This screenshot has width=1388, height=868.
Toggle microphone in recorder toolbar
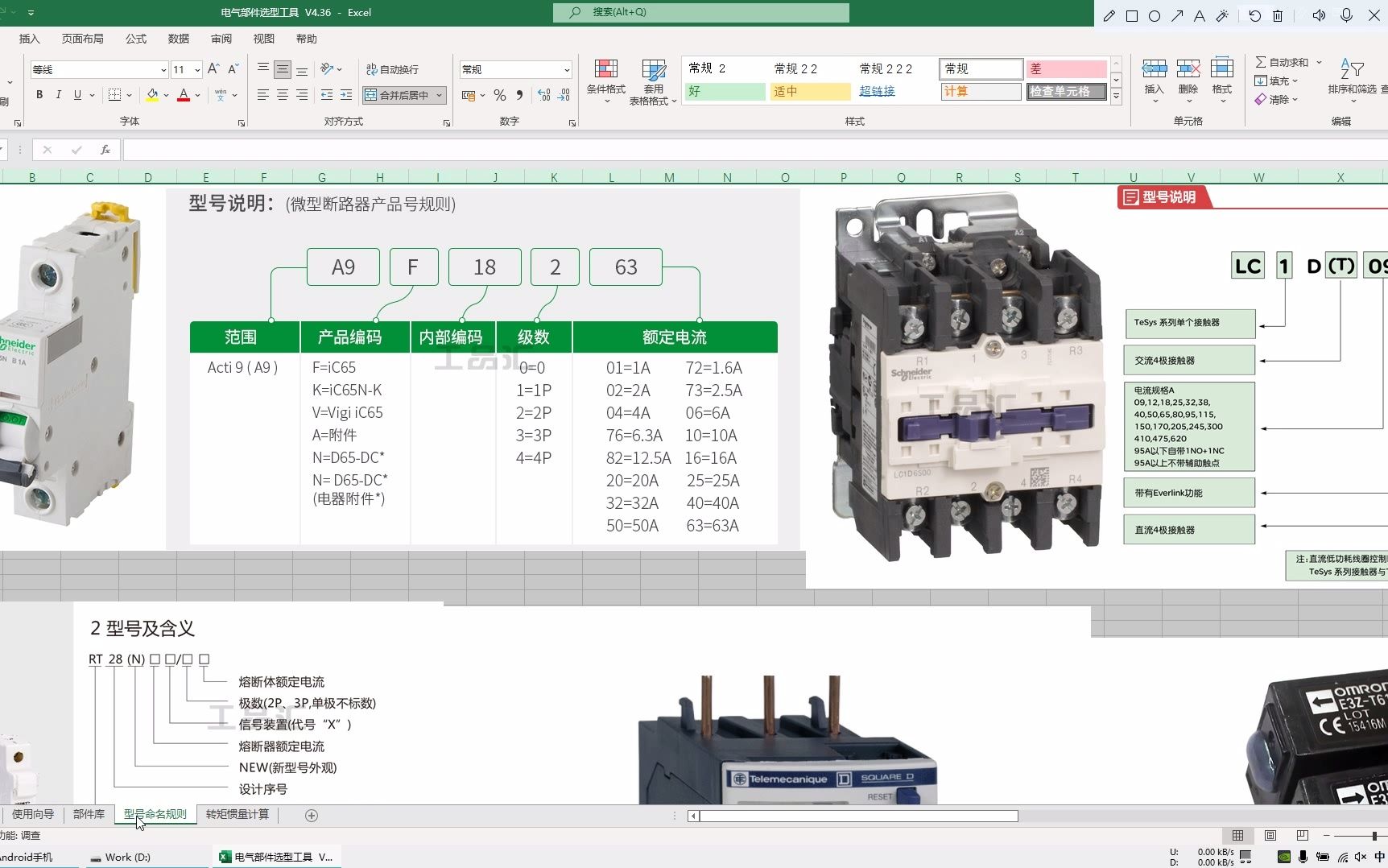tap(1346, 15)
